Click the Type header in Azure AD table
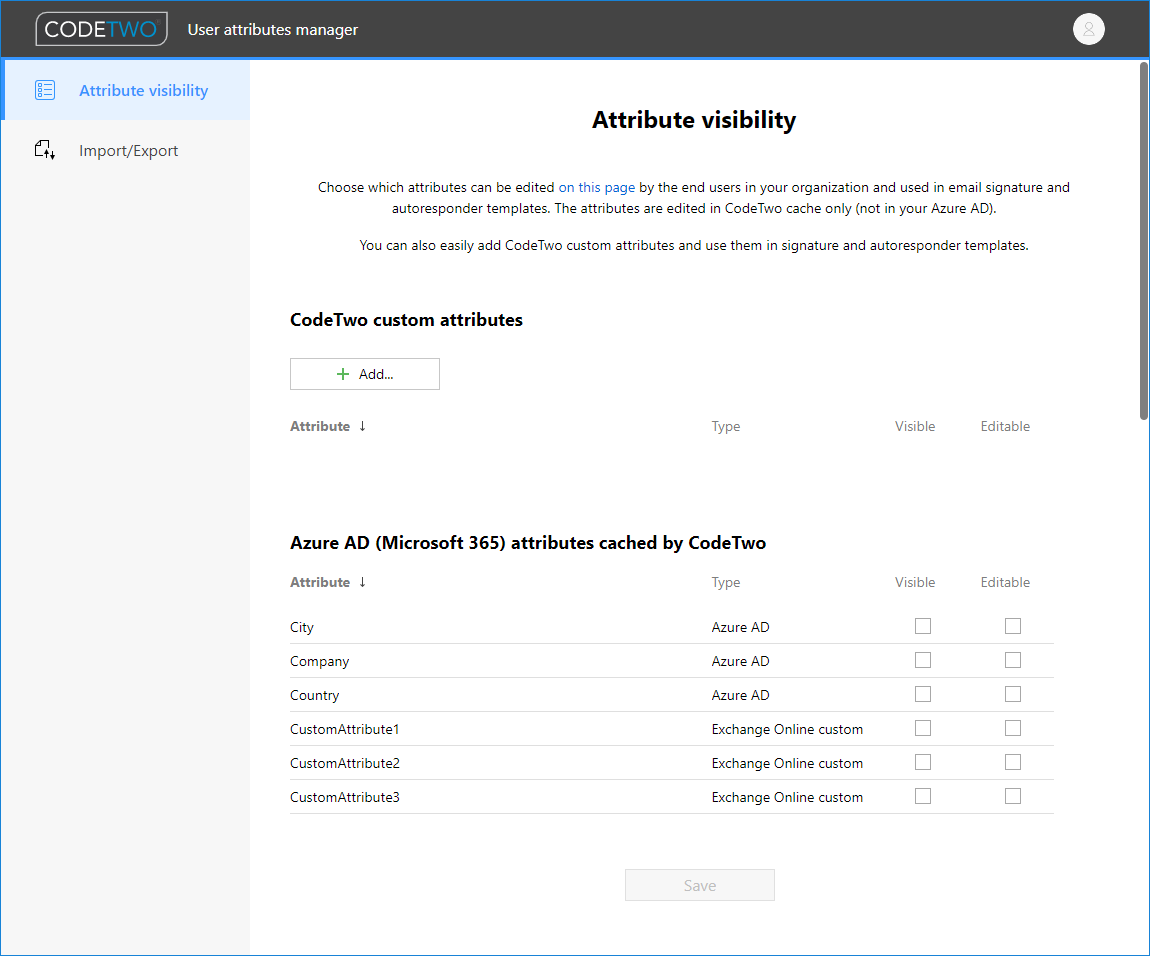The height and width of the screenshot is (956, 1150). click(x=725, y=583)
